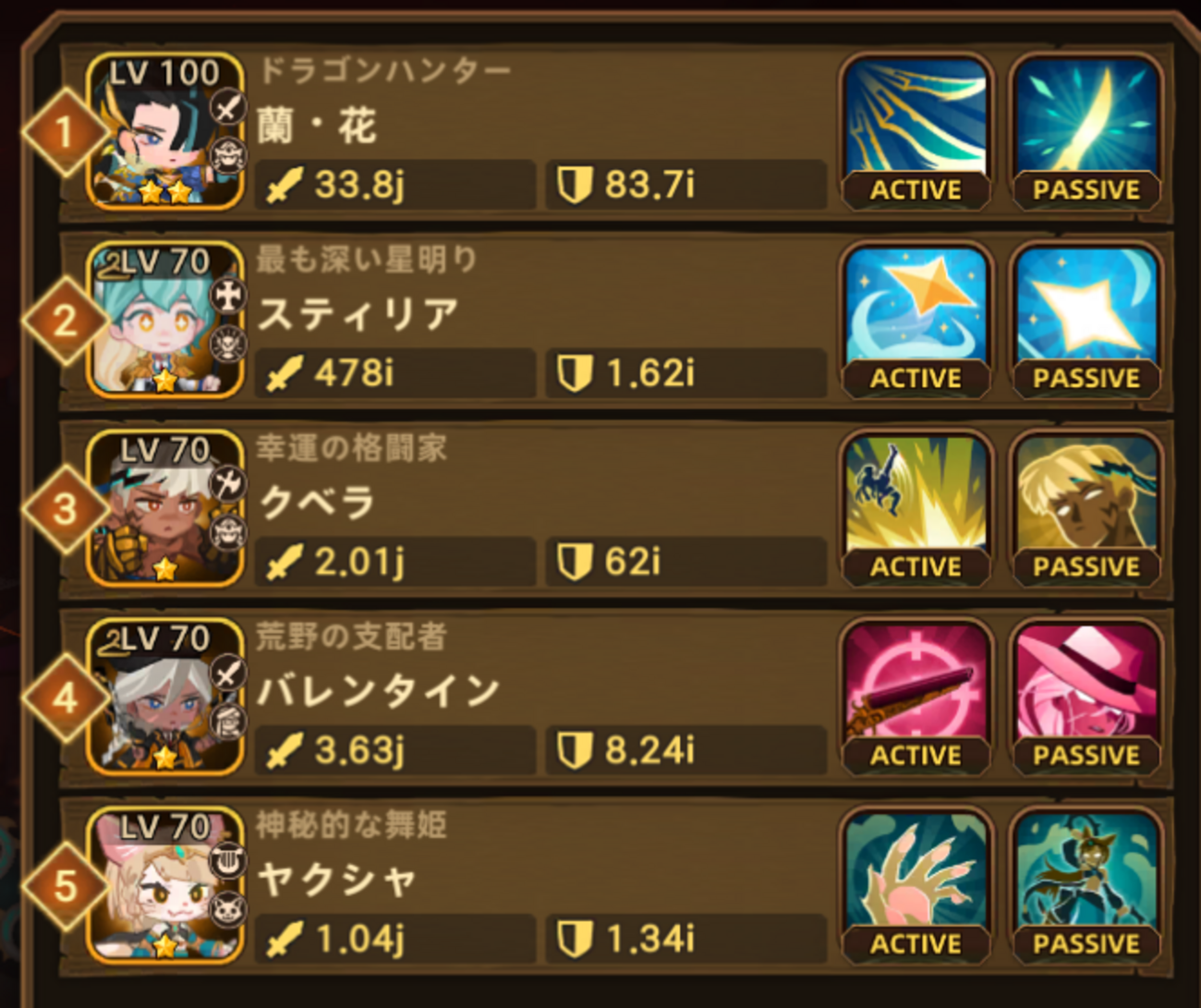Click the slot number 1 diamond badge
This screenshot has height=1008, width=1201.
pyautogui.click(x=64, y=132)
